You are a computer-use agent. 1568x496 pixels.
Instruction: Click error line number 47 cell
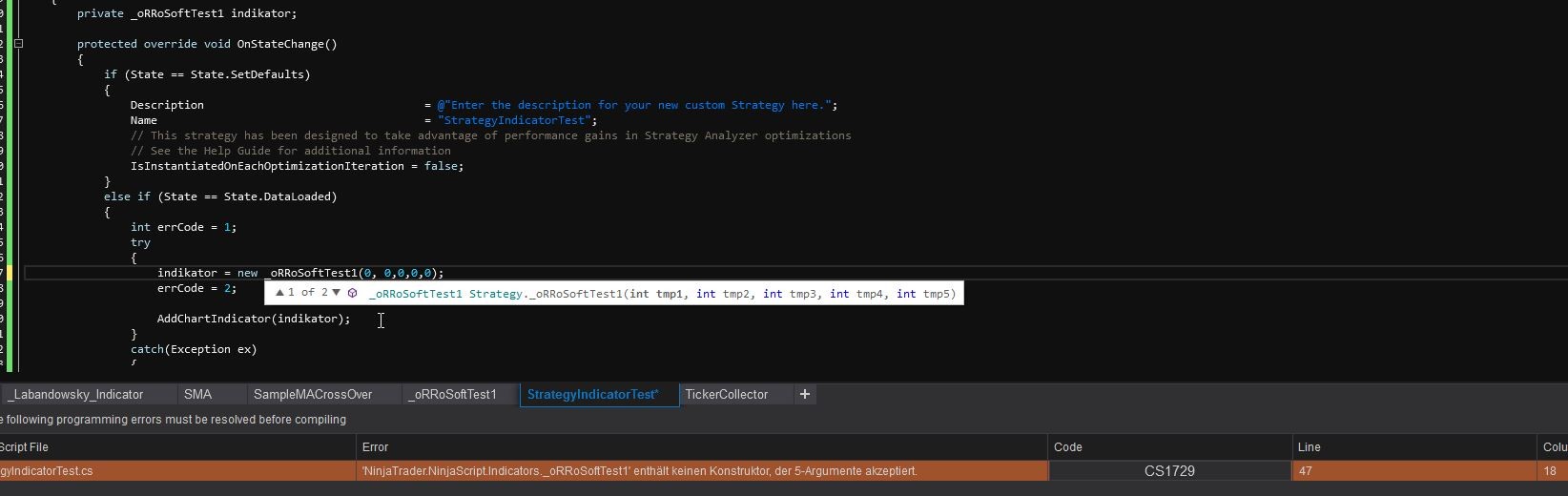coord(1414,471)
